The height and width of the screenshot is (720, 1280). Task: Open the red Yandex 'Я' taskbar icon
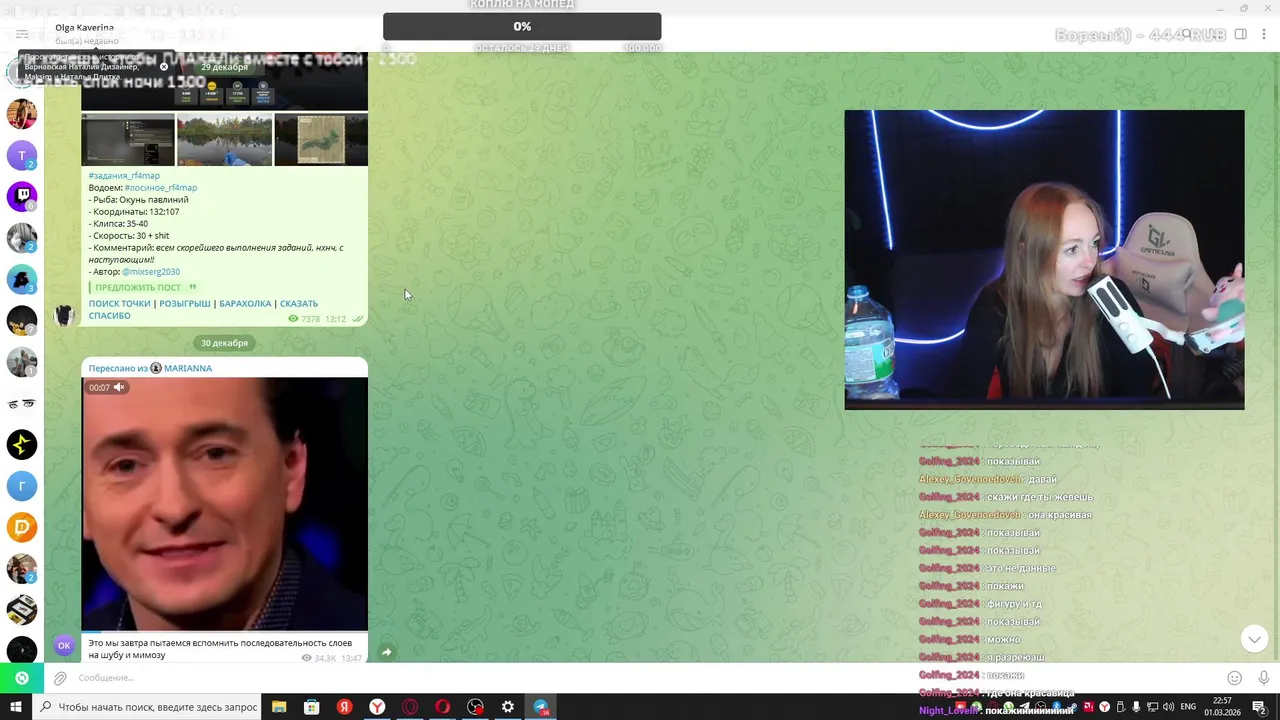[345, 707]
